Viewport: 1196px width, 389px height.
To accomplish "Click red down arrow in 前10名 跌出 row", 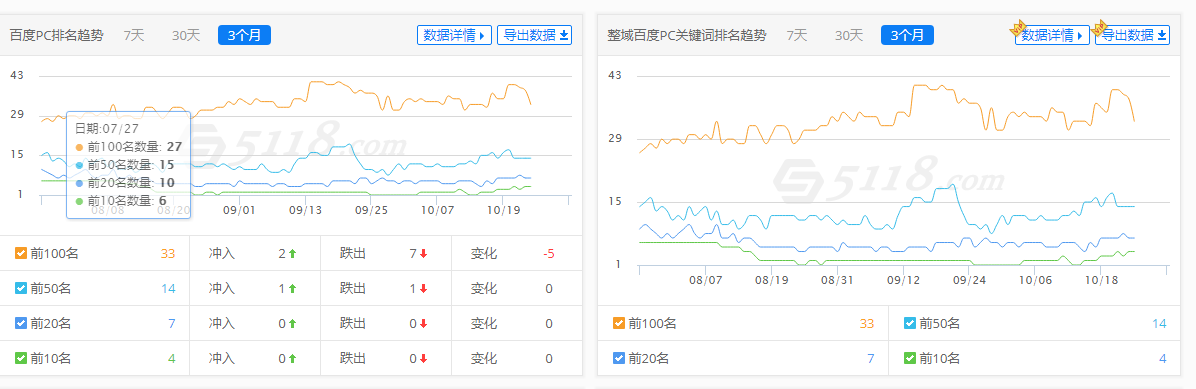I will (x=423, y=358).
